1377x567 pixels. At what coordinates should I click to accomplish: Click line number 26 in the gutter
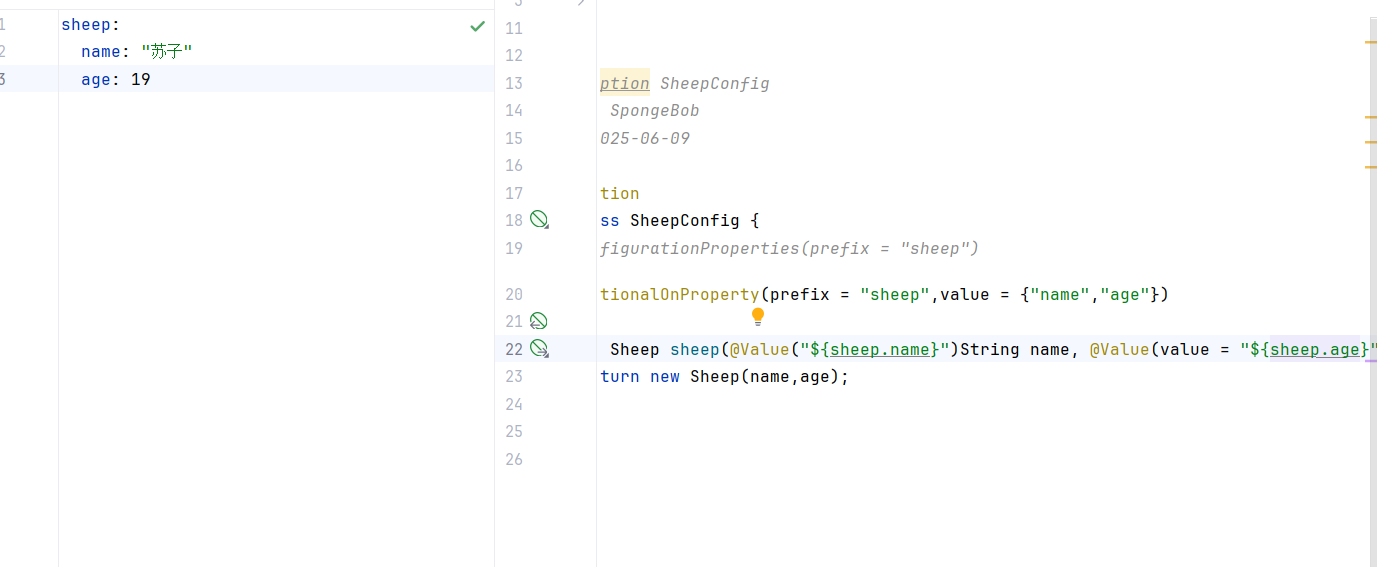pyautogui.click(x=514, y=460)
